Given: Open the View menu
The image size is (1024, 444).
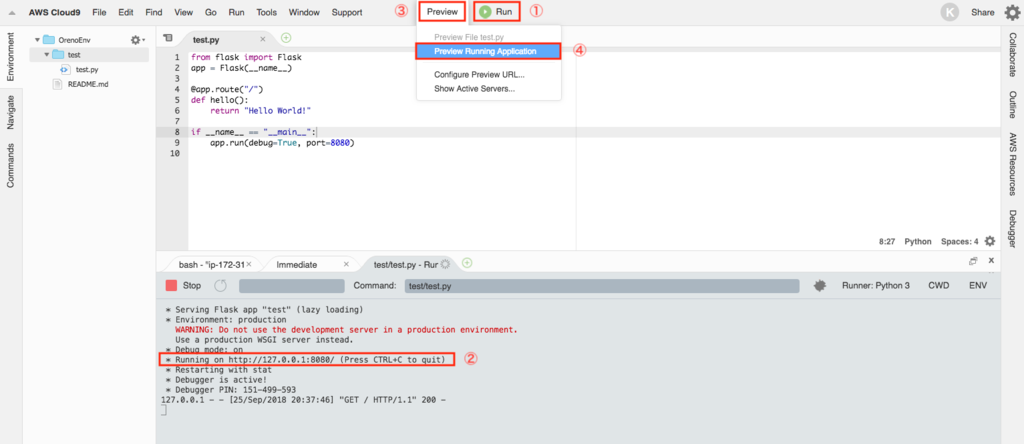Looking at the screenshot, I should coord(184,12).
